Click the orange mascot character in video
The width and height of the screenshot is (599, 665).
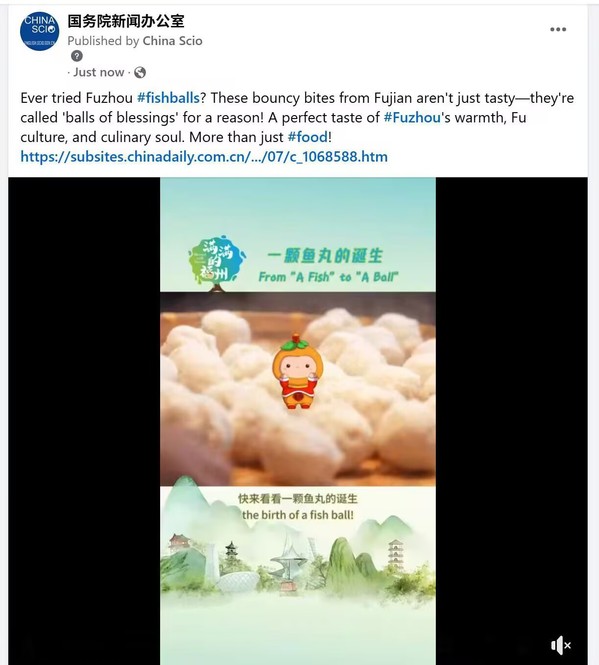pos(298,372)
